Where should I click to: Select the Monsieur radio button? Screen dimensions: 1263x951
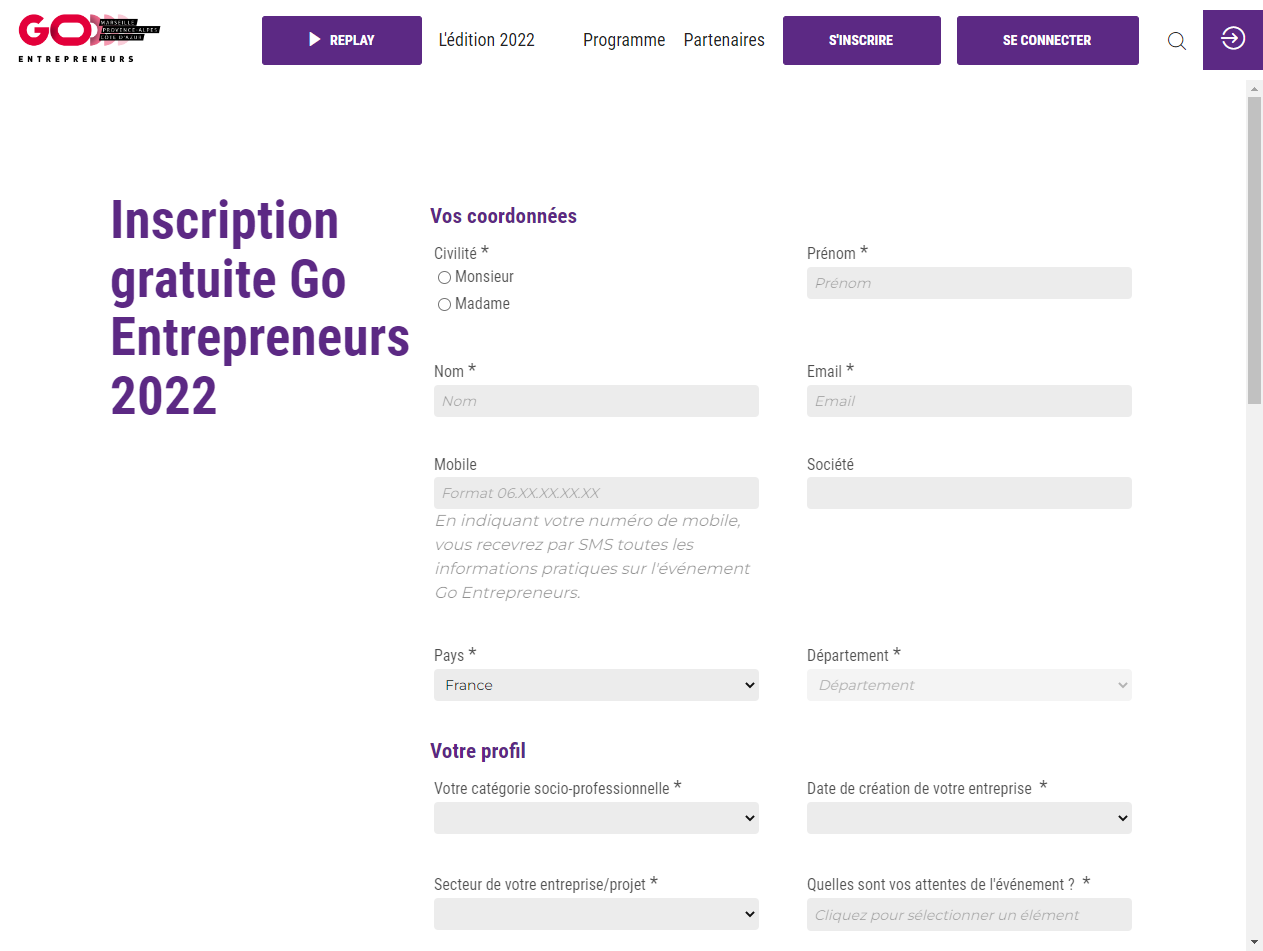445,278
